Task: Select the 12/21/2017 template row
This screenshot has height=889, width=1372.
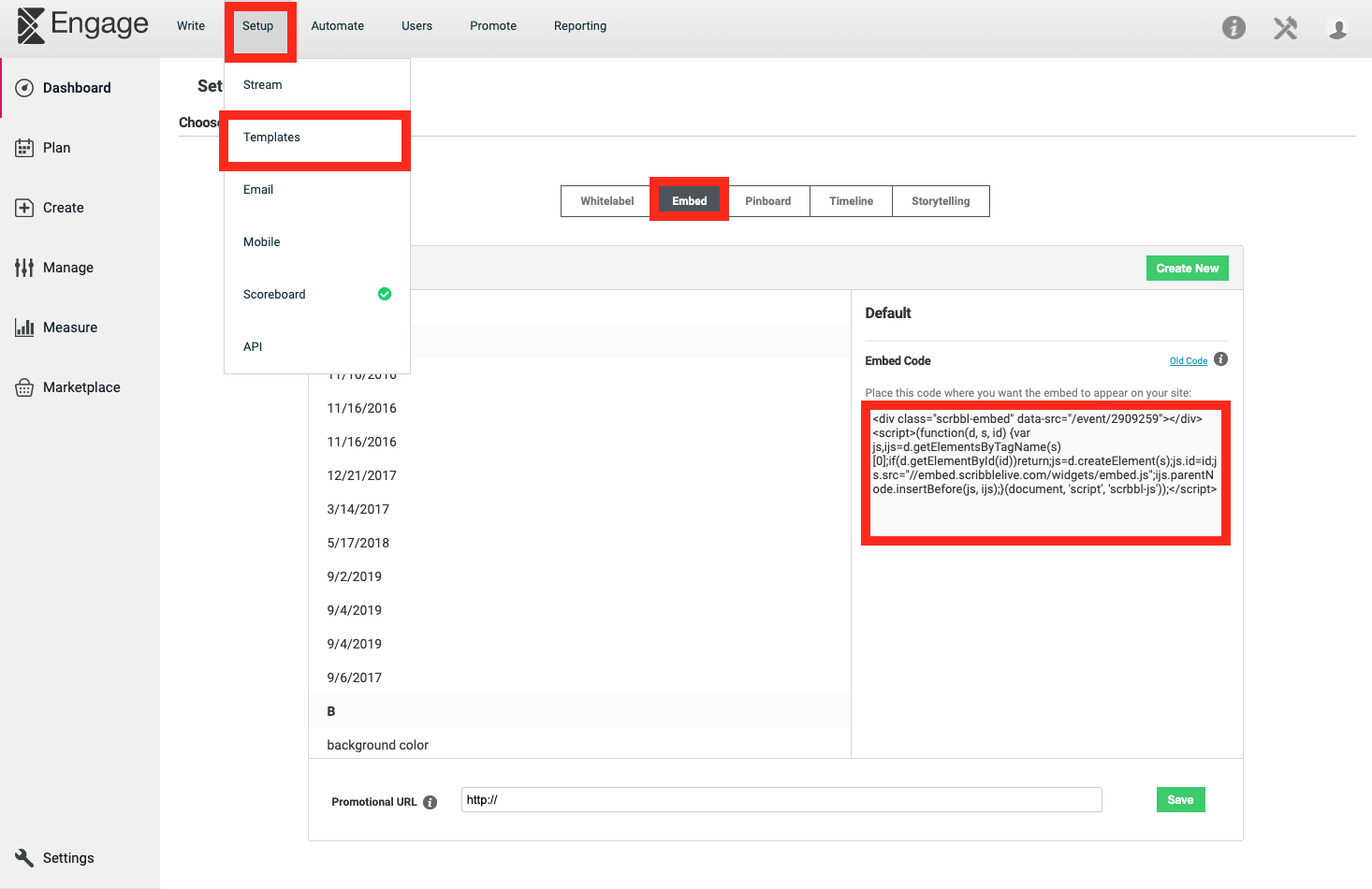Action: [x=579, y=475]
